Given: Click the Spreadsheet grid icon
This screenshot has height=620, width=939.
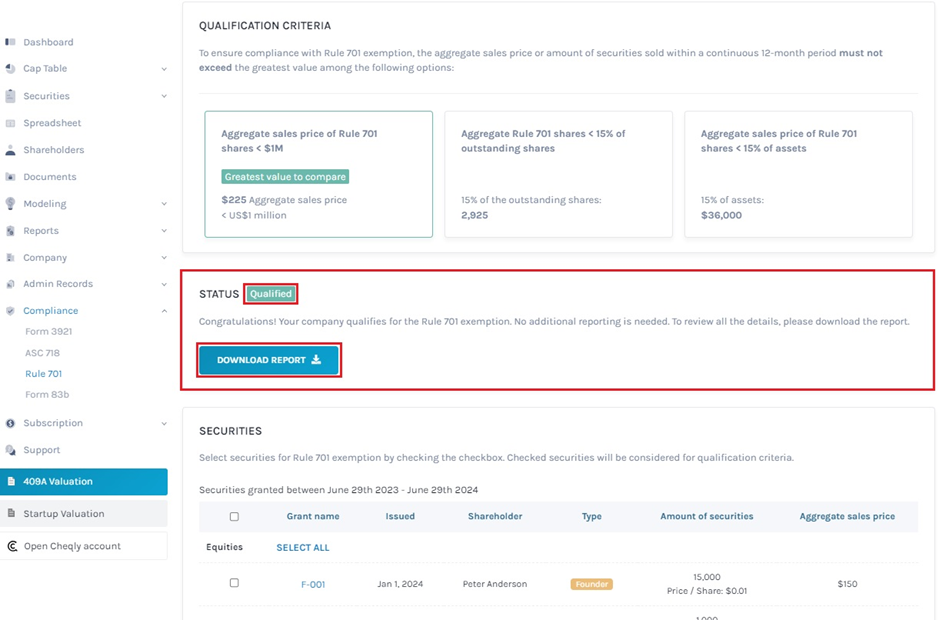Looking at the screenshot, I should click(x=10, y=123).
